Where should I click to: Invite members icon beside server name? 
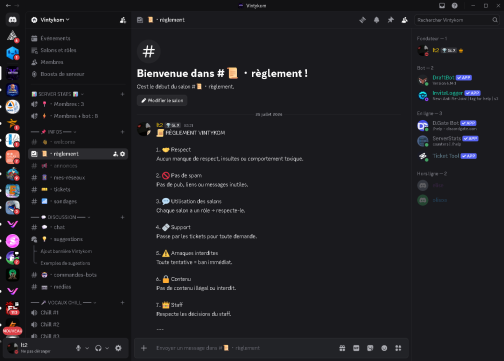(x=123, y=20)
